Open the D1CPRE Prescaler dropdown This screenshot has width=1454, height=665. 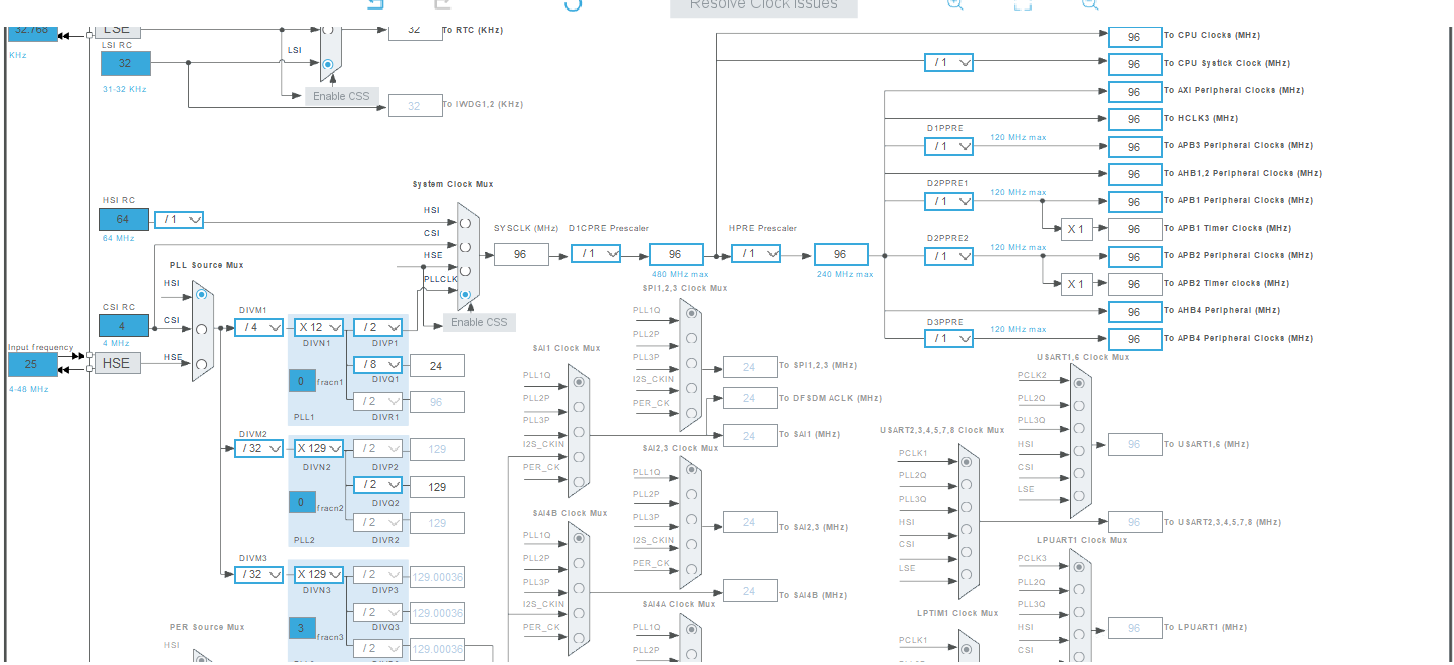coord(596,253)
